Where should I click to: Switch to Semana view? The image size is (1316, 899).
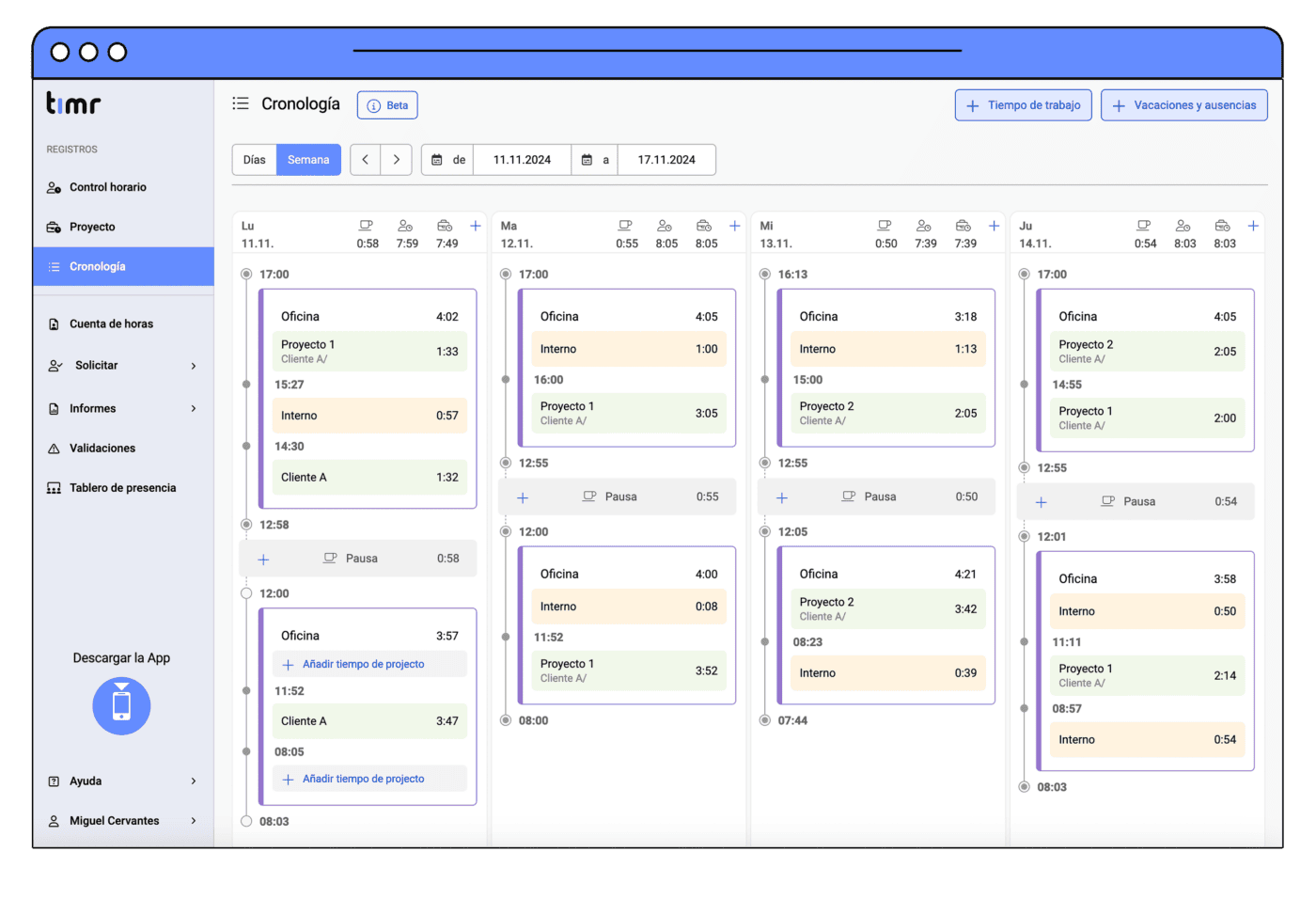(x=308, y=160)
